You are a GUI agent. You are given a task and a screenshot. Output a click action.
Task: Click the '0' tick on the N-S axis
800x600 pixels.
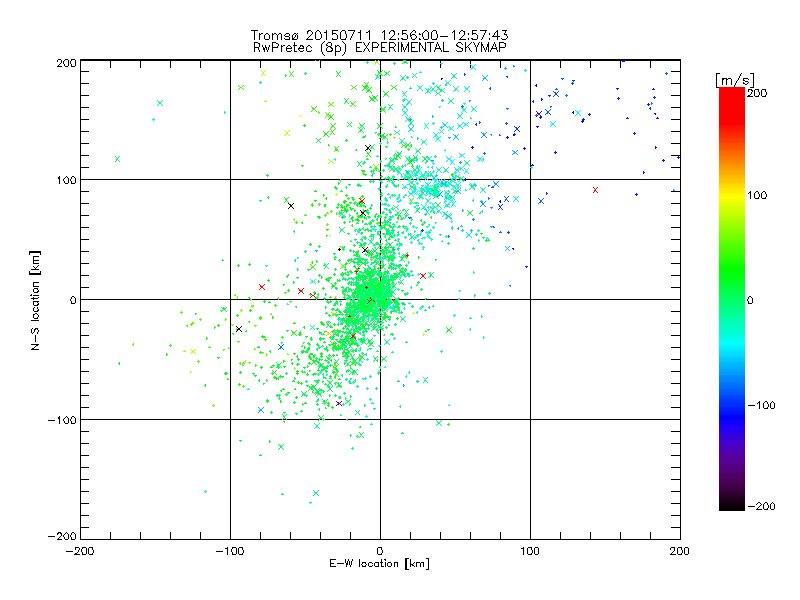[73, 300]
